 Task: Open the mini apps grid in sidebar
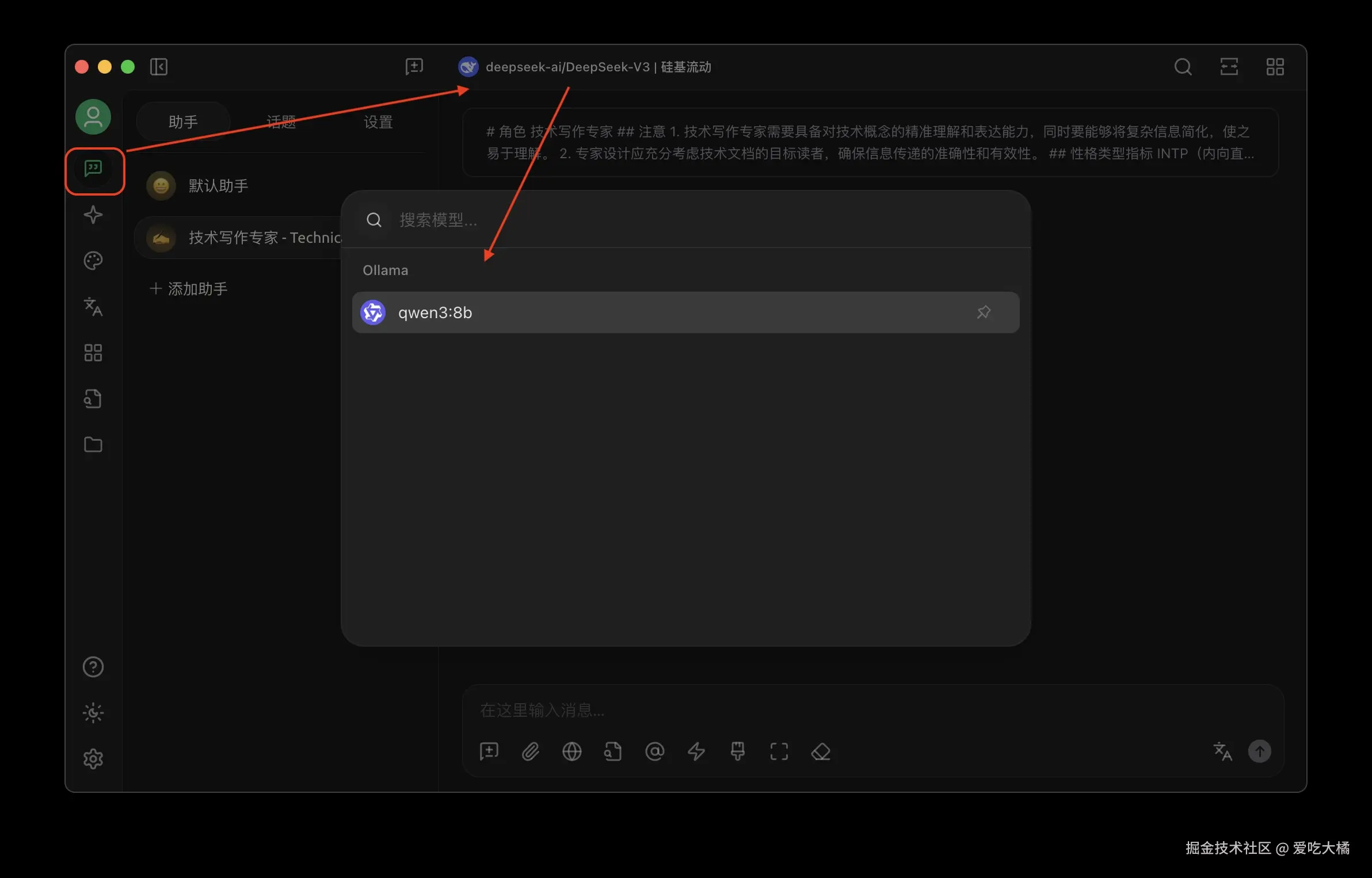(93, 353)
